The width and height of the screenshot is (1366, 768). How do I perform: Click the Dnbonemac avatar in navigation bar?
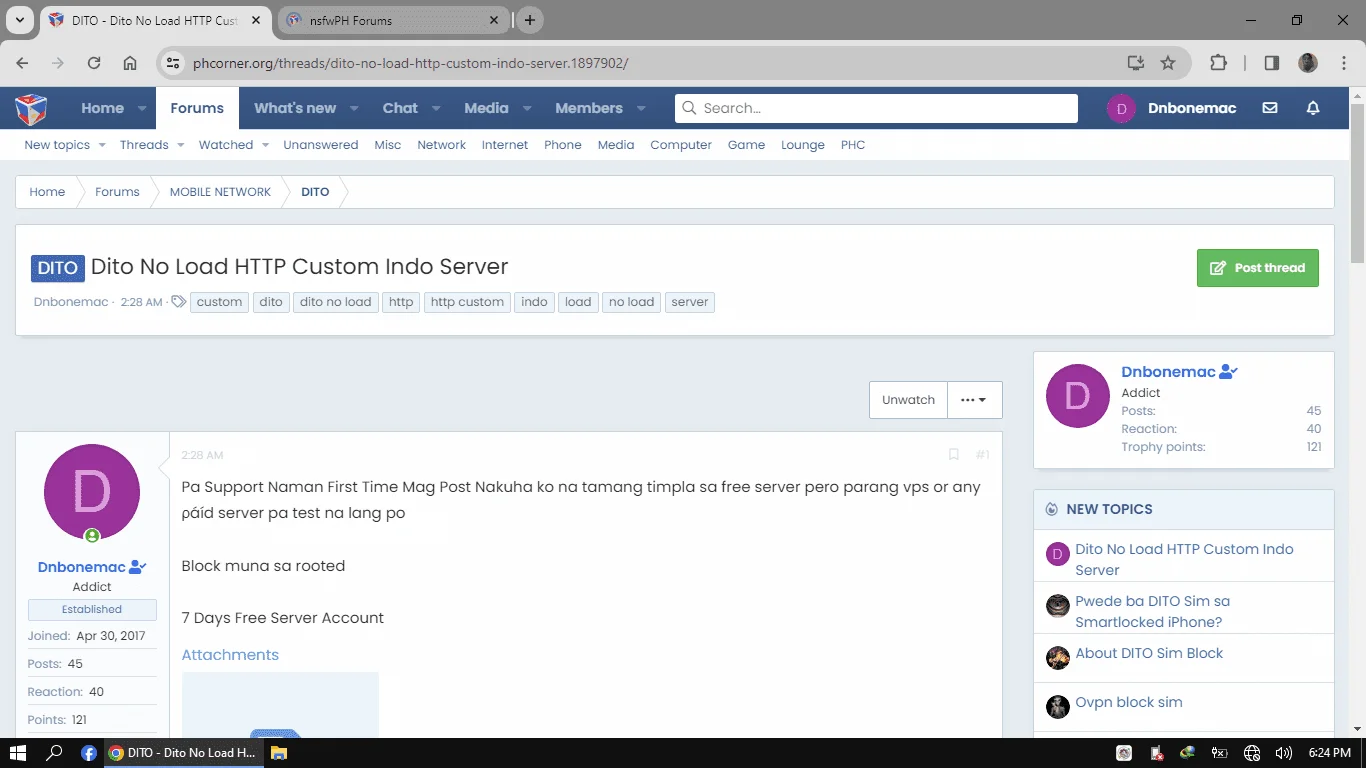click(1122, 108)
